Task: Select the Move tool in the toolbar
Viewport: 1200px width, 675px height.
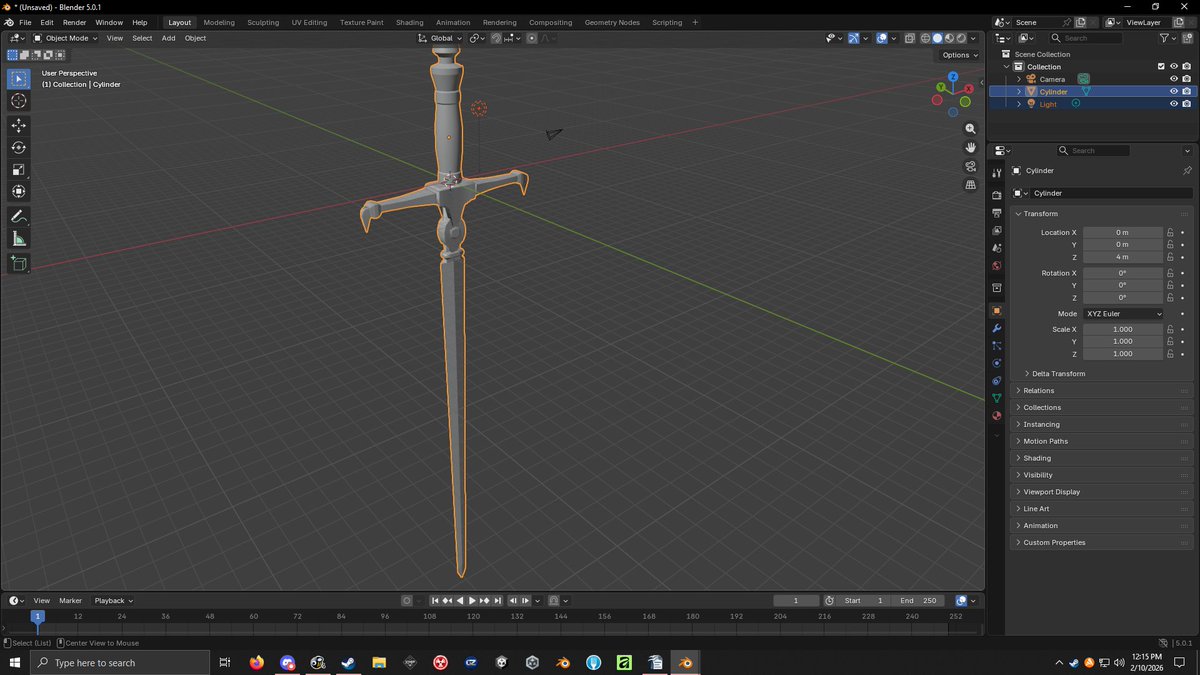Action: click(18, 125)
